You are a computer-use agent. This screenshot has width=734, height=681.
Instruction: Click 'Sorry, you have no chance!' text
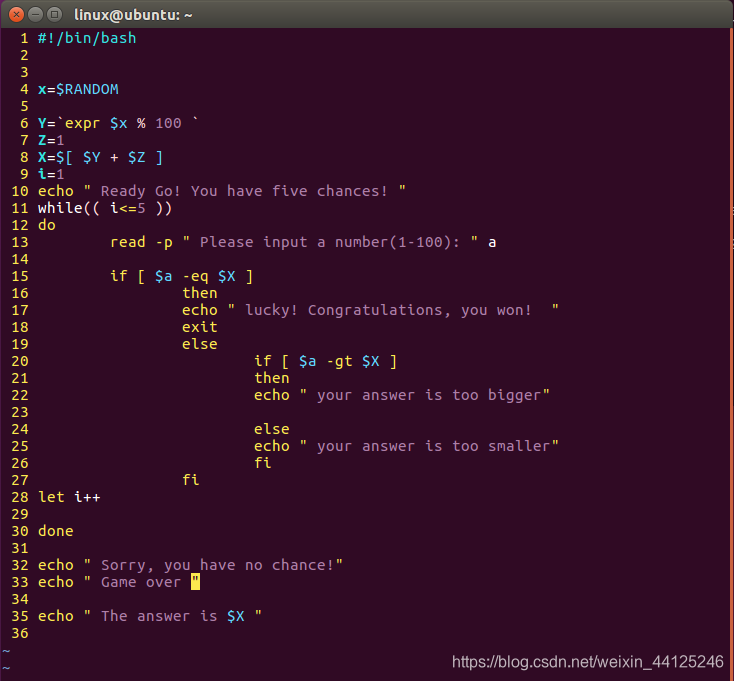coord(218,565)
